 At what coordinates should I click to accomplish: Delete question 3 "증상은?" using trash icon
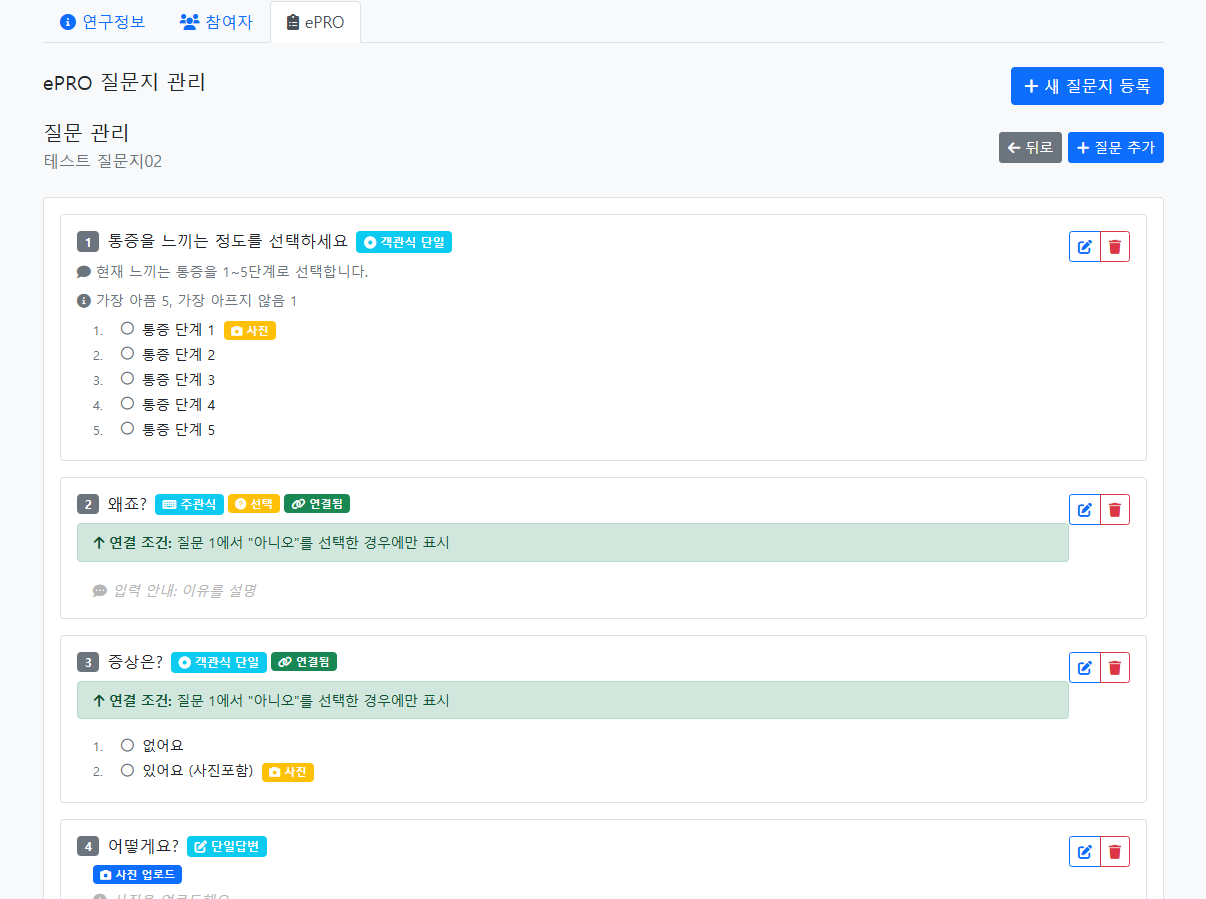[x=1114, y=667]
